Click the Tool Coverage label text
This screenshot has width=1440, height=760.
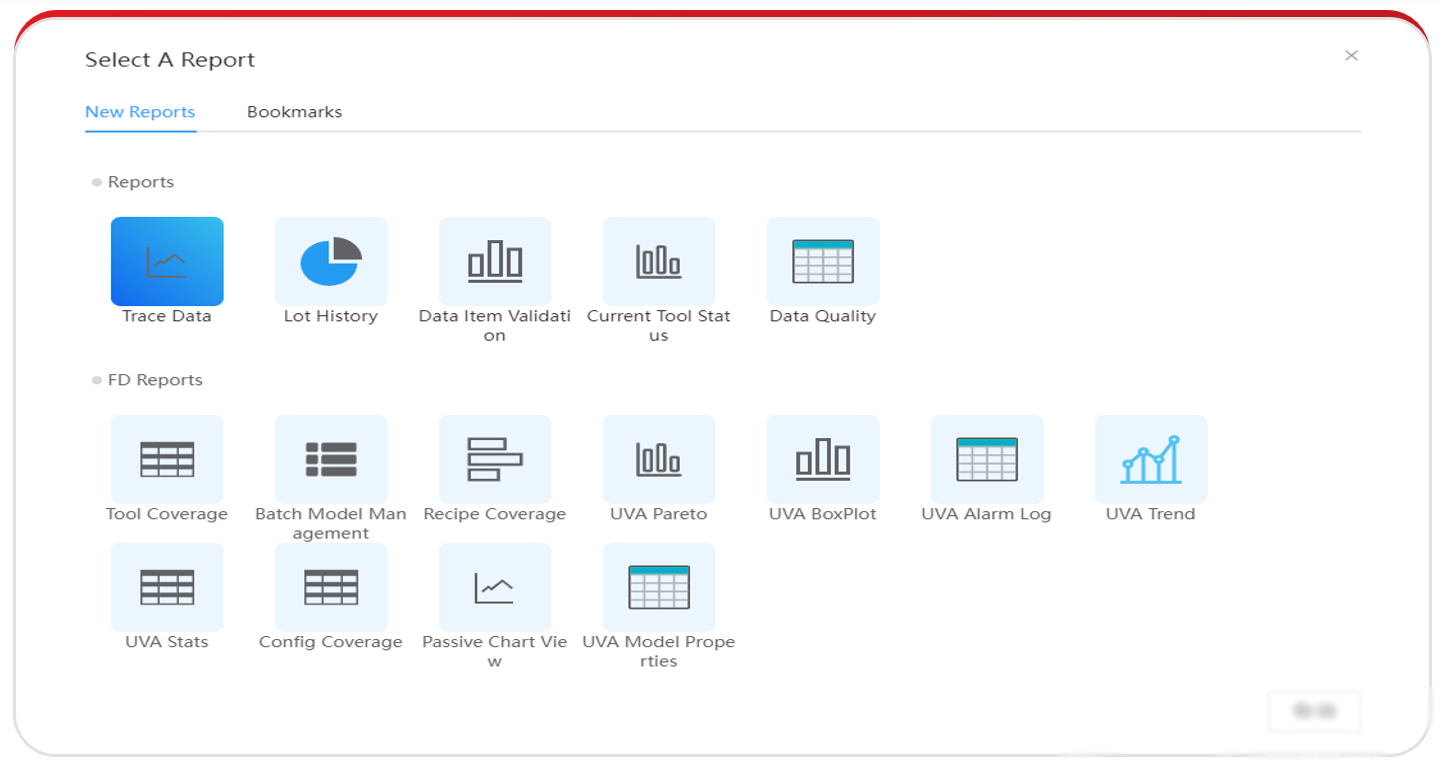click(x=167, y=514)
